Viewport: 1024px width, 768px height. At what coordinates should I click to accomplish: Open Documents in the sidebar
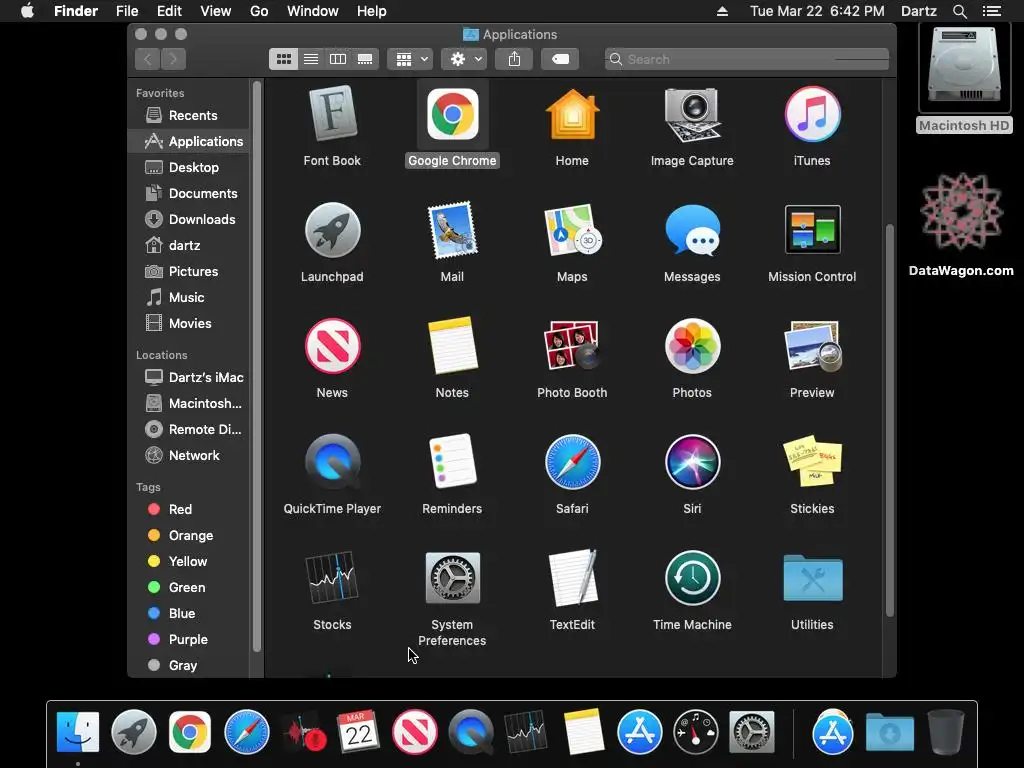[x=189, y=194]
